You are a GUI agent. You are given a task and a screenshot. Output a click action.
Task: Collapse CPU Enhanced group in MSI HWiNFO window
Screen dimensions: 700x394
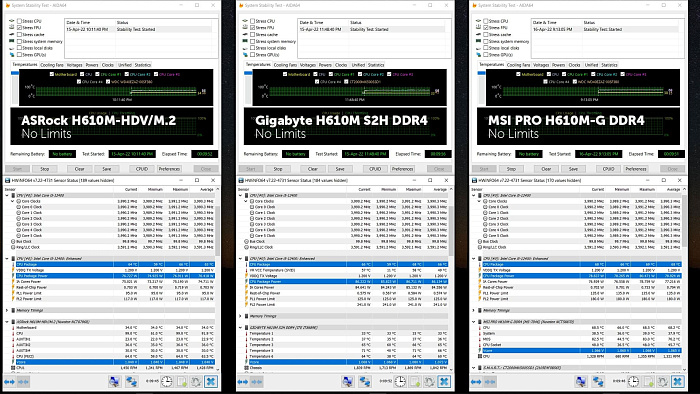coord(474,258)
